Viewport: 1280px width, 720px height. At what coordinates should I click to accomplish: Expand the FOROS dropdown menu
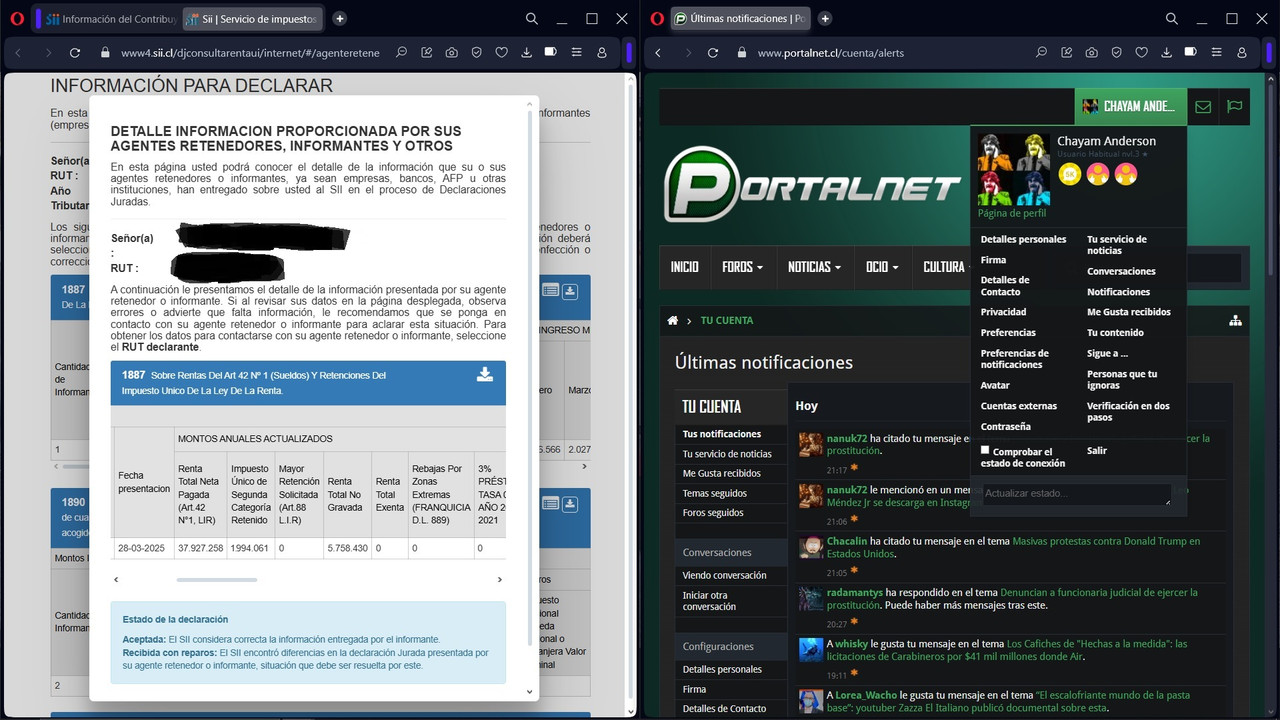tap(742, 267)
